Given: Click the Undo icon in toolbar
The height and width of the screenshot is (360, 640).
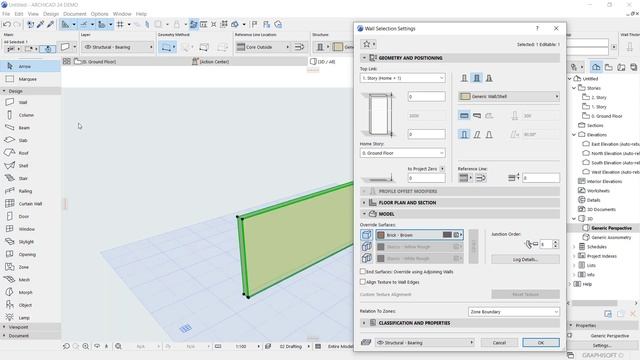Looking at the screenshot, I should [x=6, y=24].
